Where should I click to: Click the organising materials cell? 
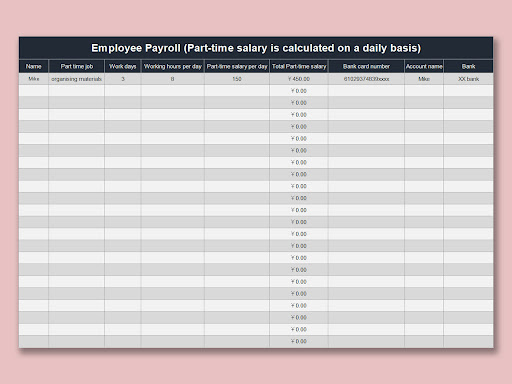click(77, 79)
